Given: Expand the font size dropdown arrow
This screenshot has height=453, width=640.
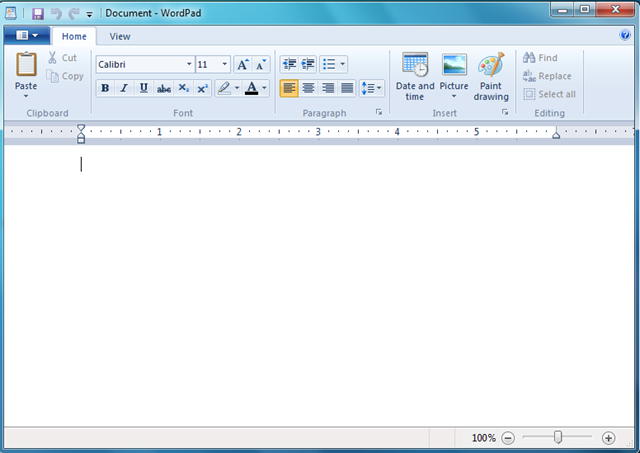Looking at the screenshot, I should tap(224, 64).
